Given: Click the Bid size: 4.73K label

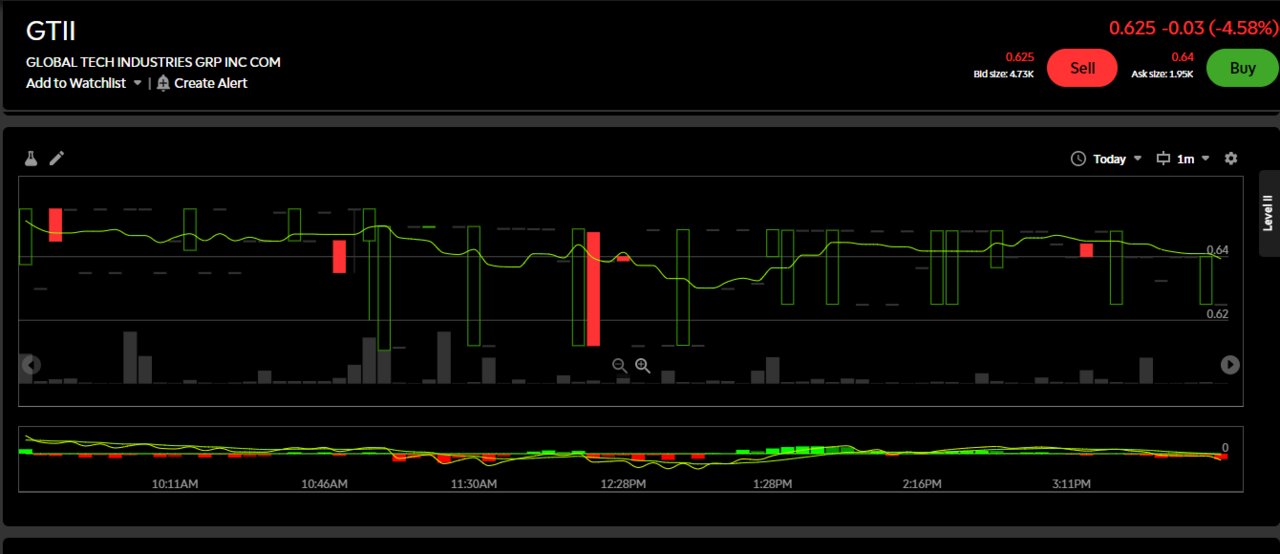Looking at the screenshot, I should (x=1004, y=73).
